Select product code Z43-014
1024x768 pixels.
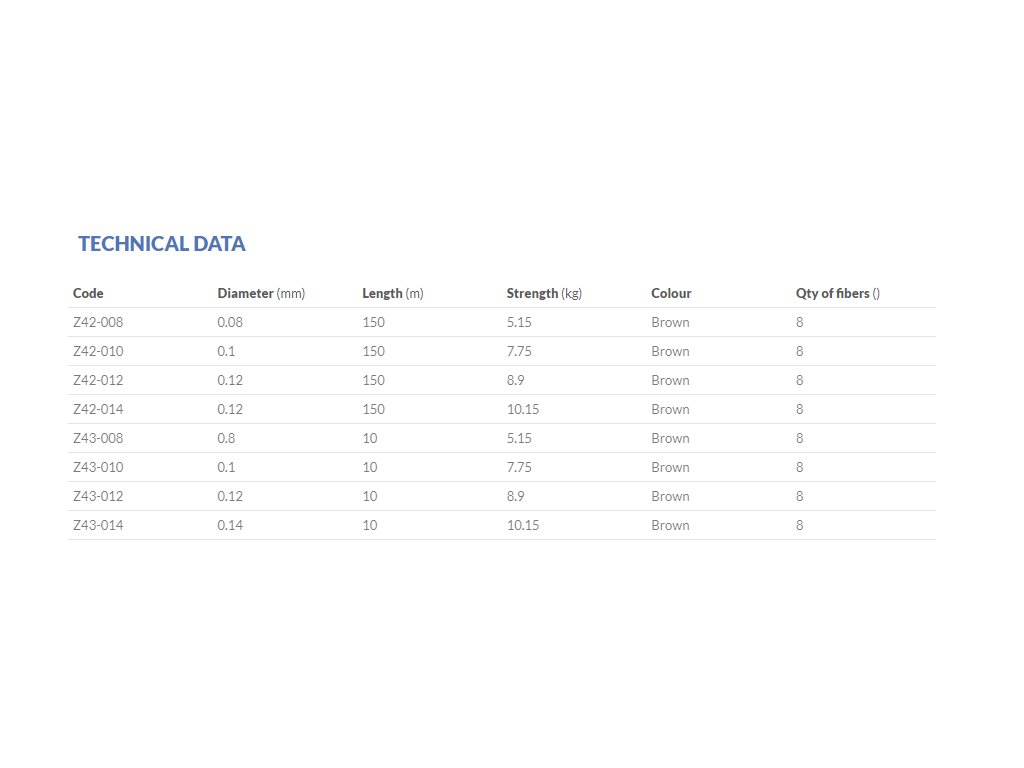tap(98, 526)
